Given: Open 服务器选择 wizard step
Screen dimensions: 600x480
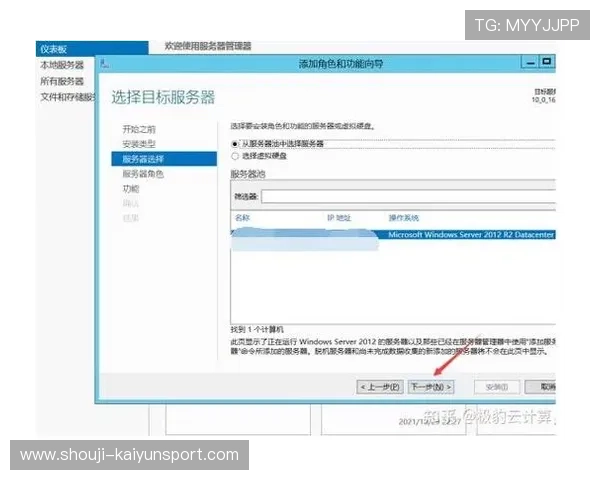Looking at the screenshot, I should [x=164, y=159].
